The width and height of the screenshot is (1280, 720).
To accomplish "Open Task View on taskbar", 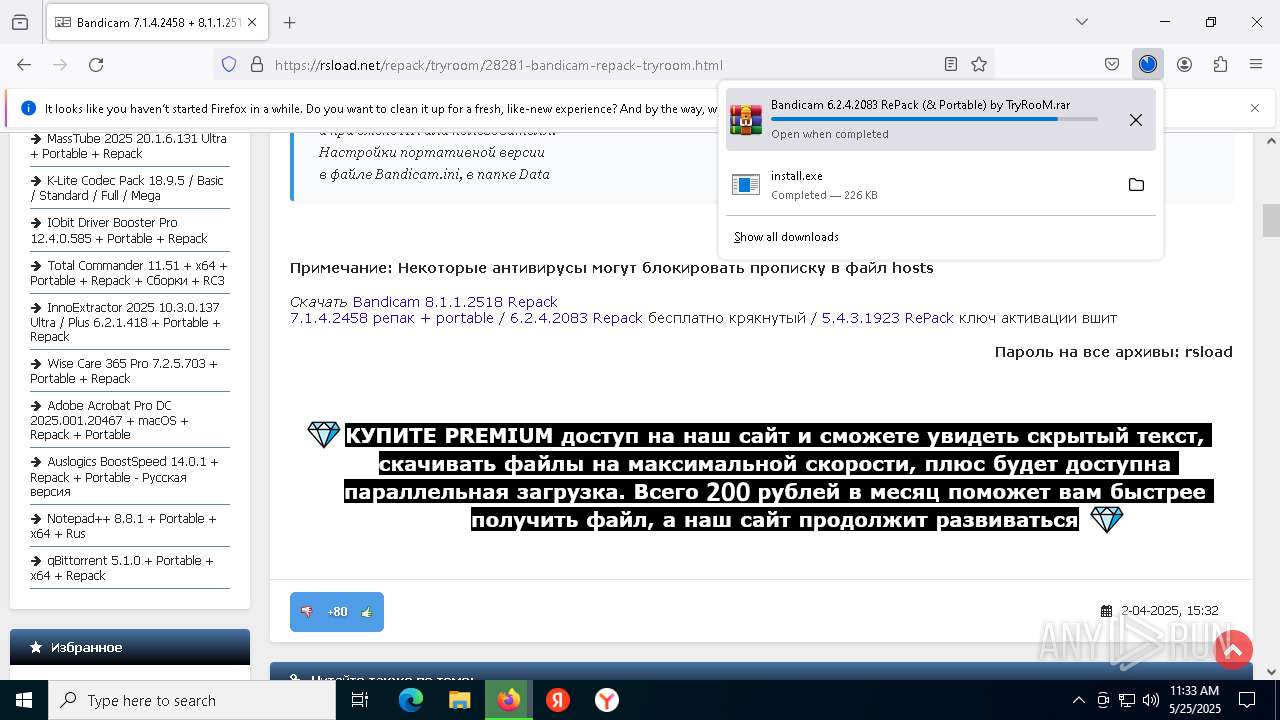I will (360, 700).
